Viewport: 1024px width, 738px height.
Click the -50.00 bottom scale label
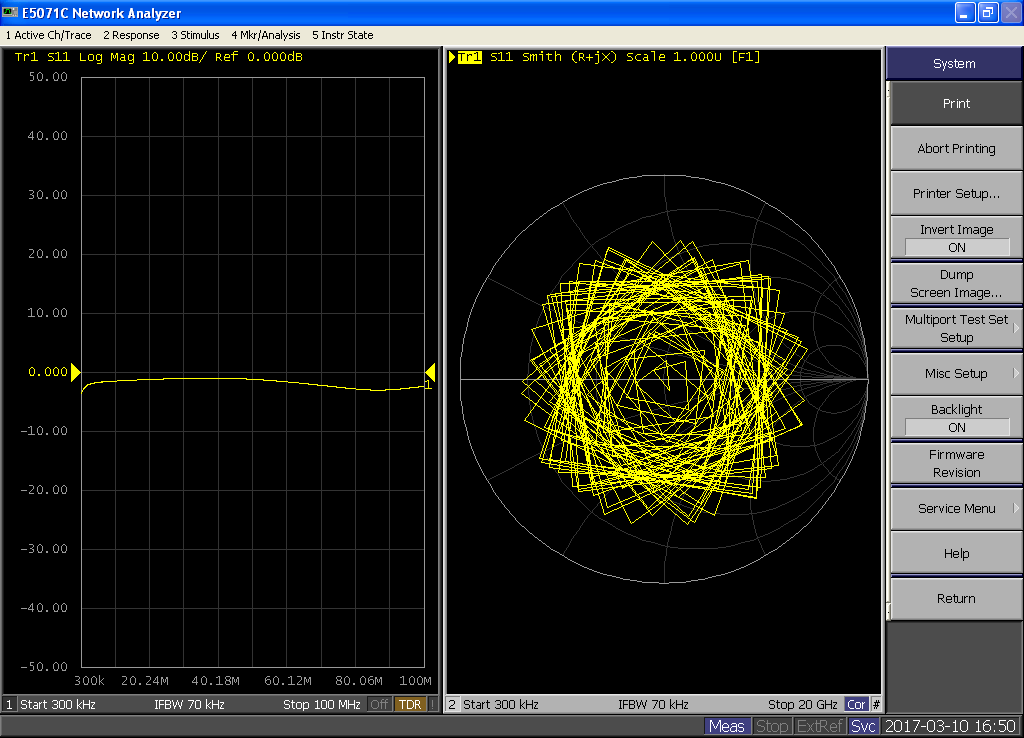tap(44, 667)
